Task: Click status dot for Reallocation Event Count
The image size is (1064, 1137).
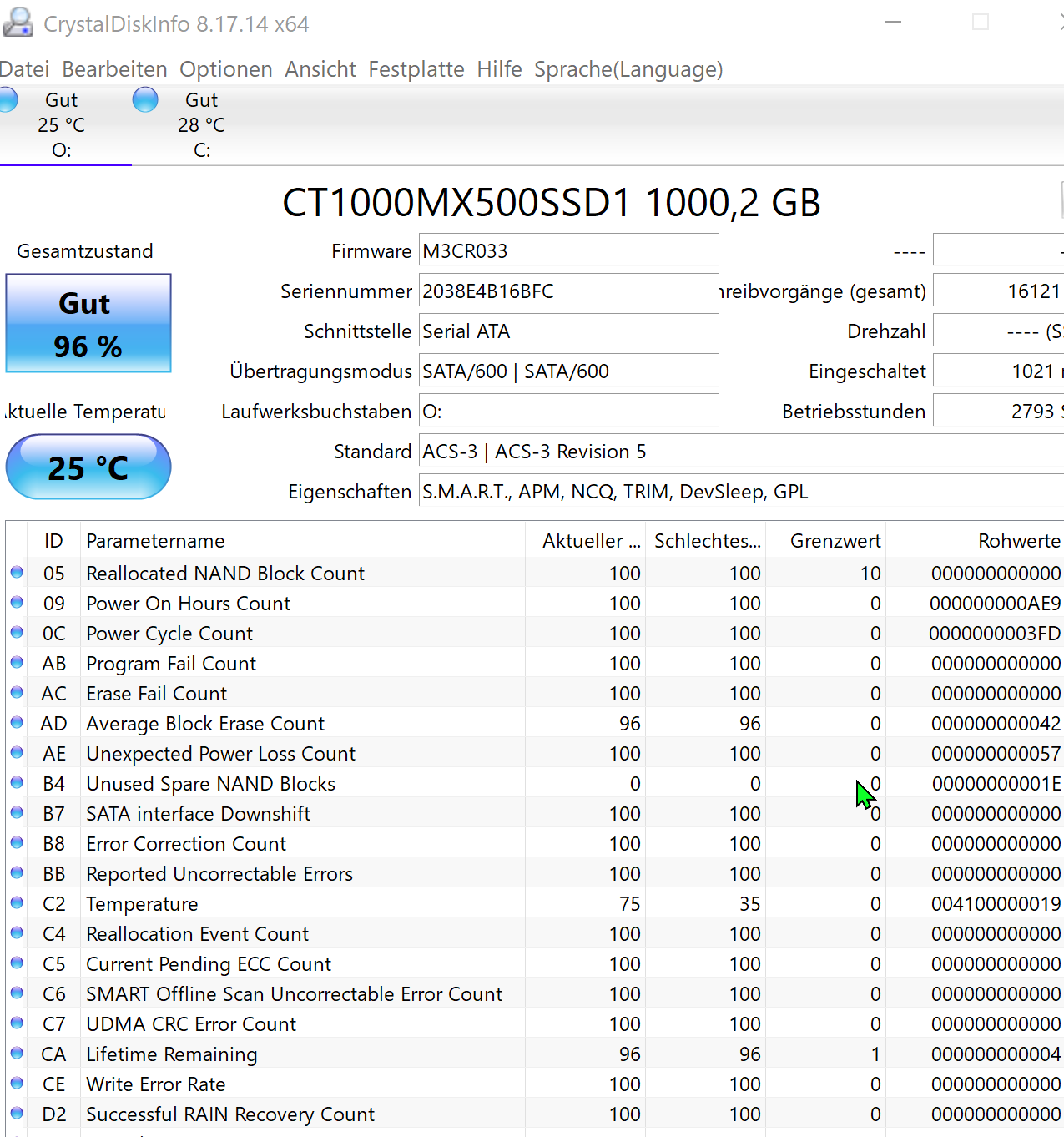Action: coord(17,933)
